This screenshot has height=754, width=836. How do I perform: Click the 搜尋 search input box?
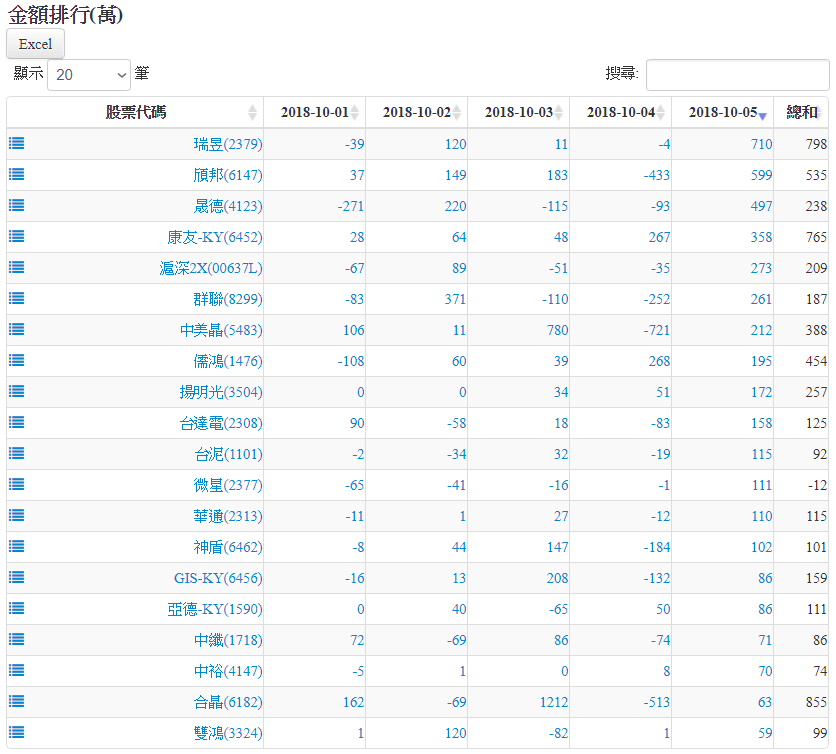(x=737, y=74)
